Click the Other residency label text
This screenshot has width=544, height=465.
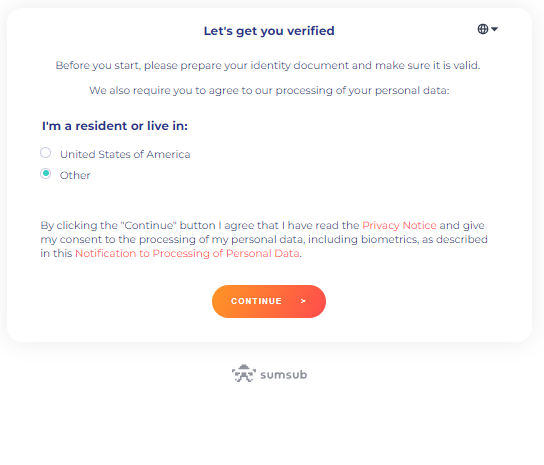(x=75, y=175)
